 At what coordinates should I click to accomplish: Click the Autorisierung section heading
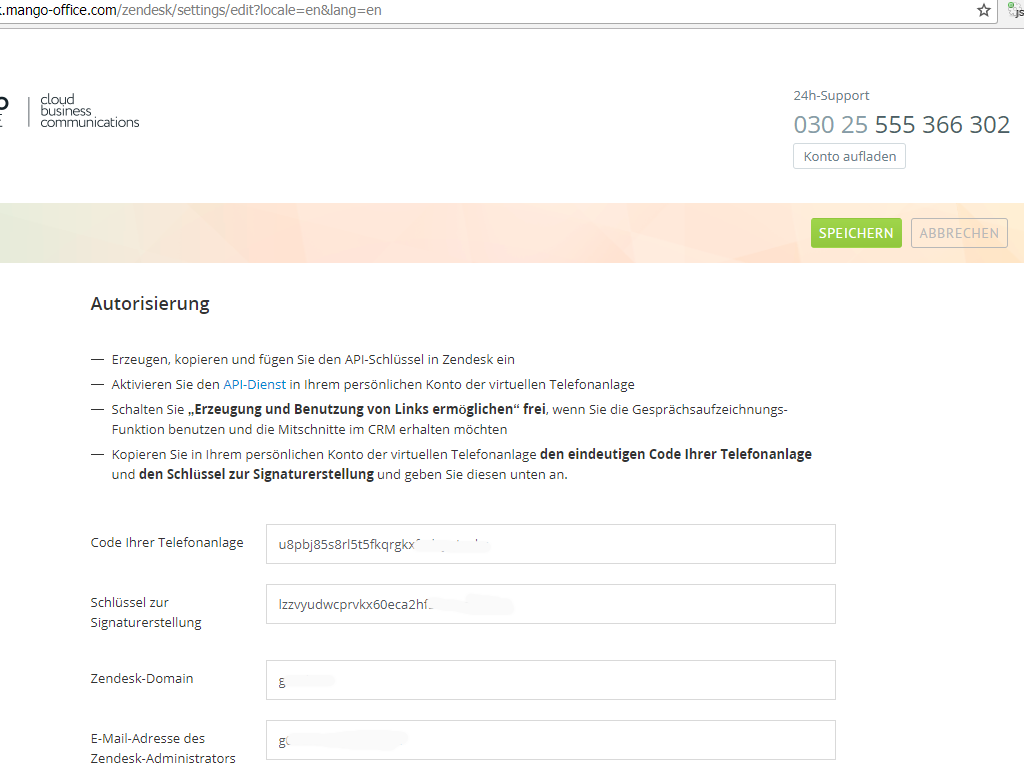click(150, 304)
